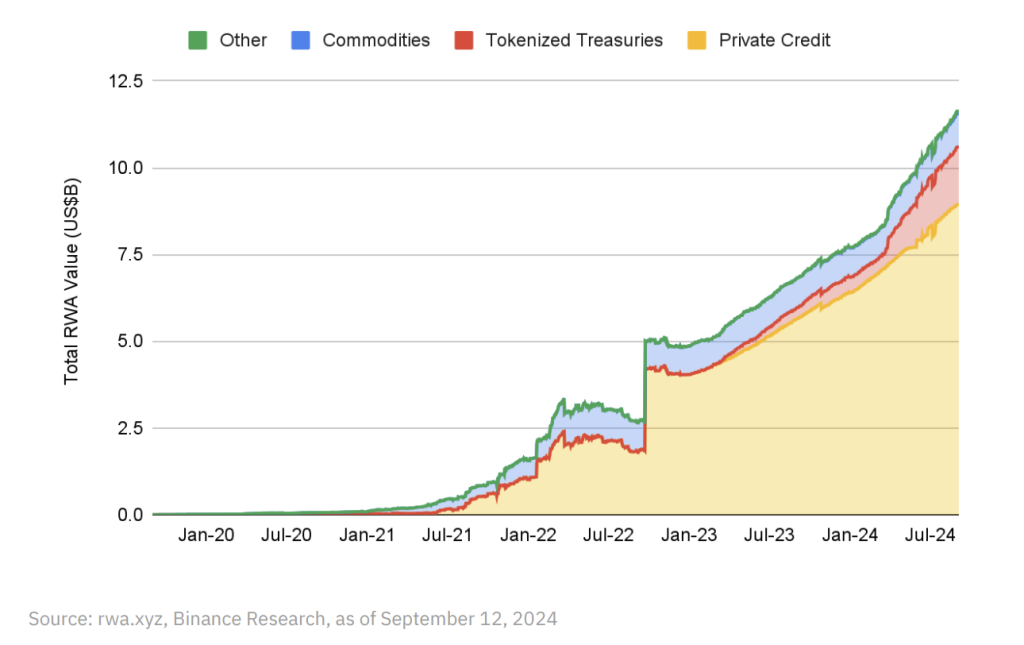Click the yellow Private Credit legend swatch

coord(697,41)
